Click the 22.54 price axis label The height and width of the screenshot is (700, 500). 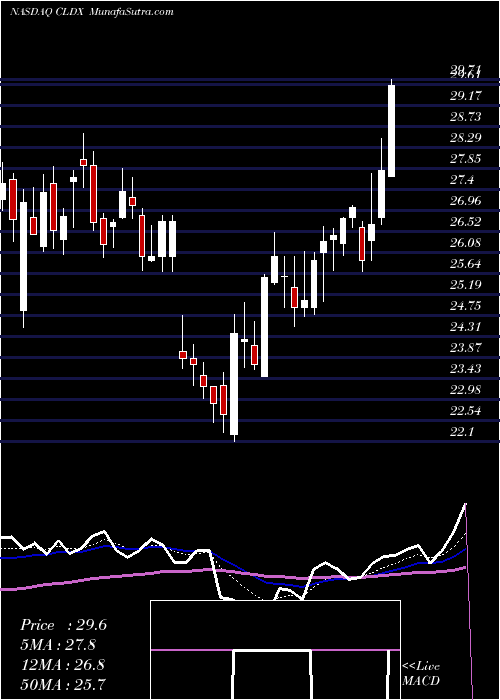[466, 410]
